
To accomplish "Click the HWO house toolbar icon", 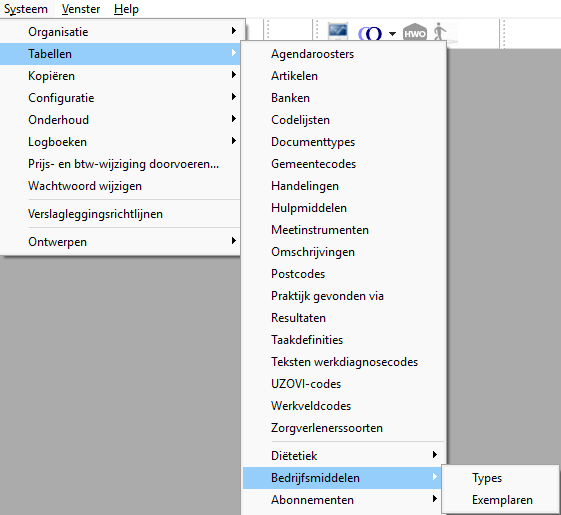I will coord(415,32).
